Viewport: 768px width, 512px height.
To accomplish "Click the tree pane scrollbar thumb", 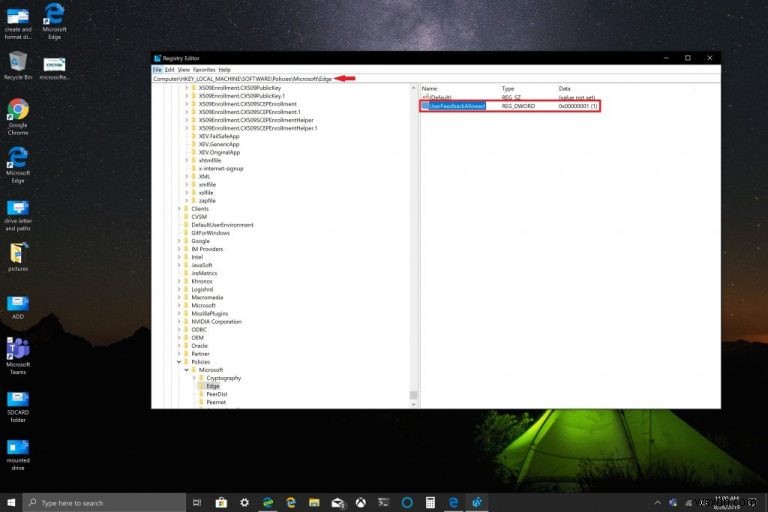I will pos(414,394).
